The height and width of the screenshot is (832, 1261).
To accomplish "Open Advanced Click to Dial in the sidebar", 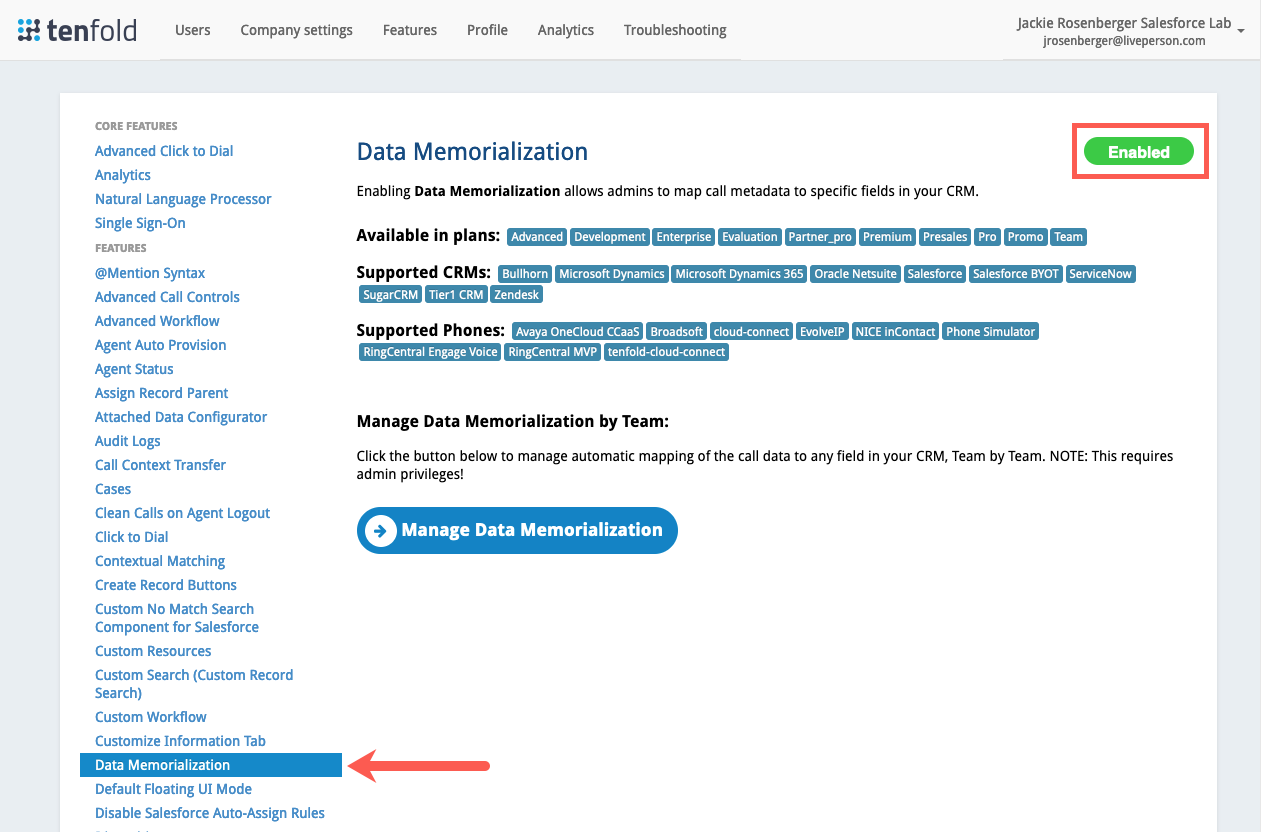I will pos(163,150).
